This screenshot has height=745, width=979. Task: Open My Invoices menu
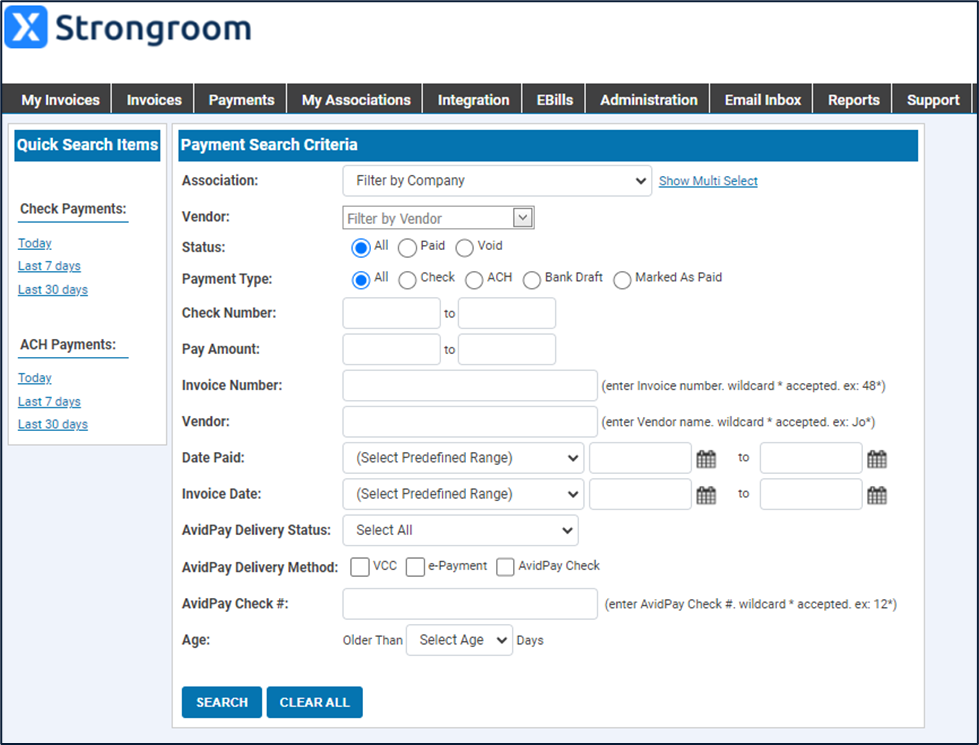point(60,100)
